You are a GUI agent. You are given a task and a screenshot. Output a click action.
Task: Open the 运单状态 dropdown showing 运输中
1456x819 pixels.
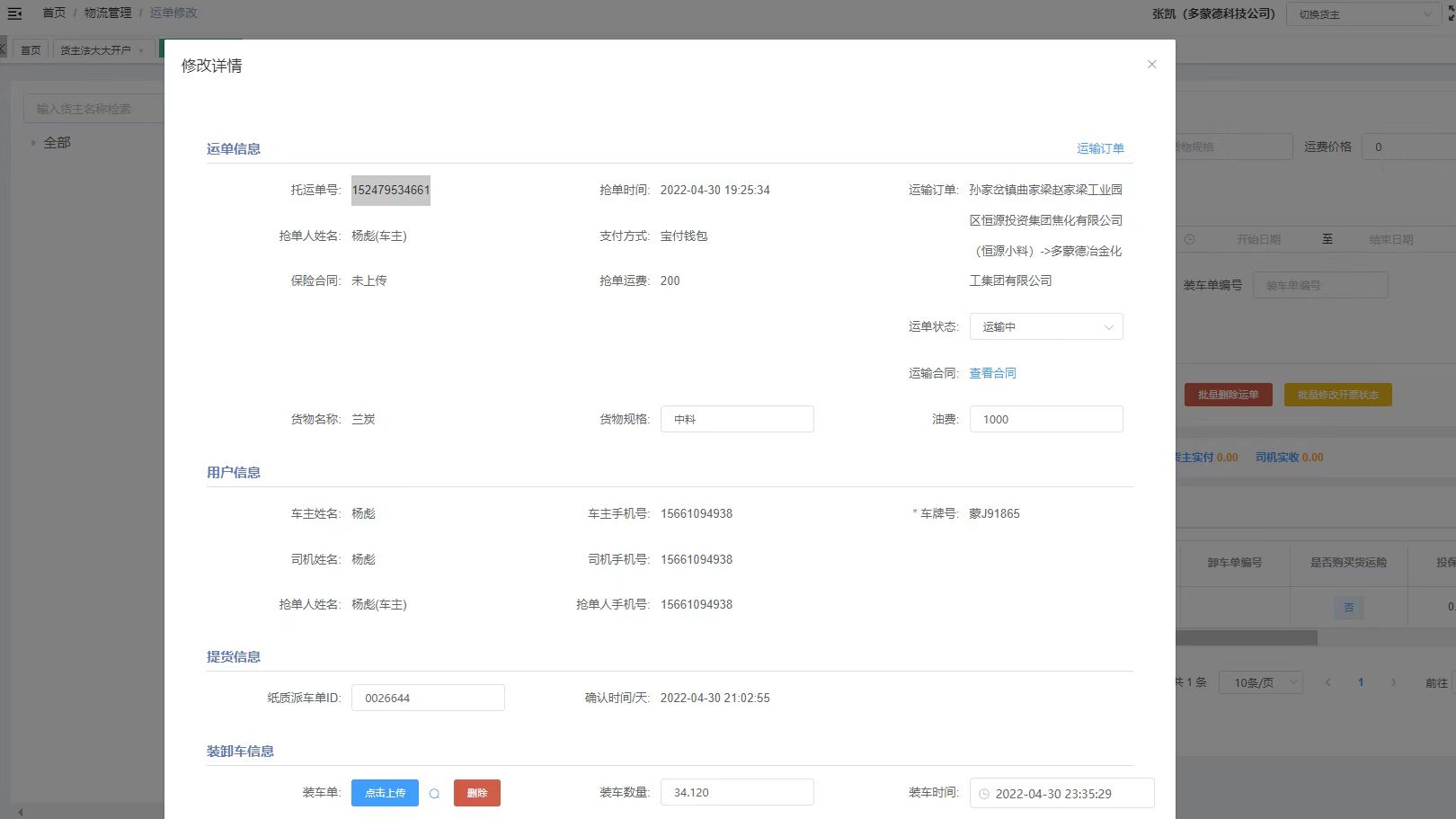tap(1046, 326)
